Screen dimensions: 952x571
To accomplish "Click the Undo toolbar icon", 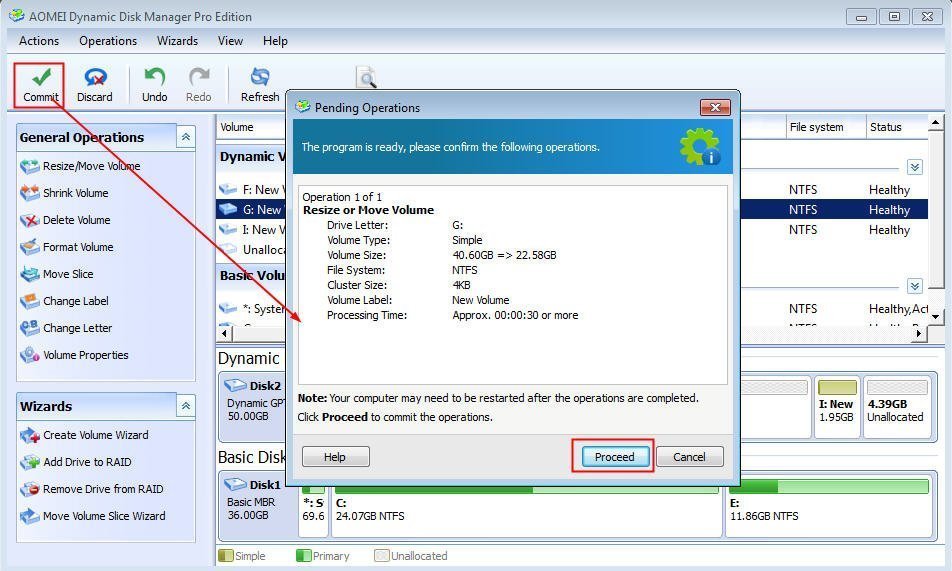I will pyautogui.click(x=154, y=85).
